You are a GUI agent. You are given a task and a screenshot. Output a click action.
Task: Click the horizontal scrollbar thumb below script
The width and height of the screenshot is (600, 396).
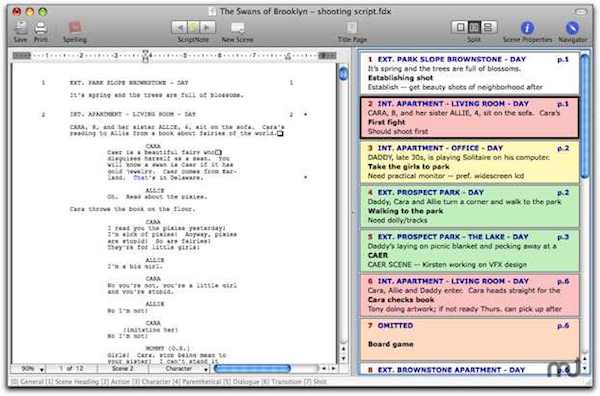(252, 368)
